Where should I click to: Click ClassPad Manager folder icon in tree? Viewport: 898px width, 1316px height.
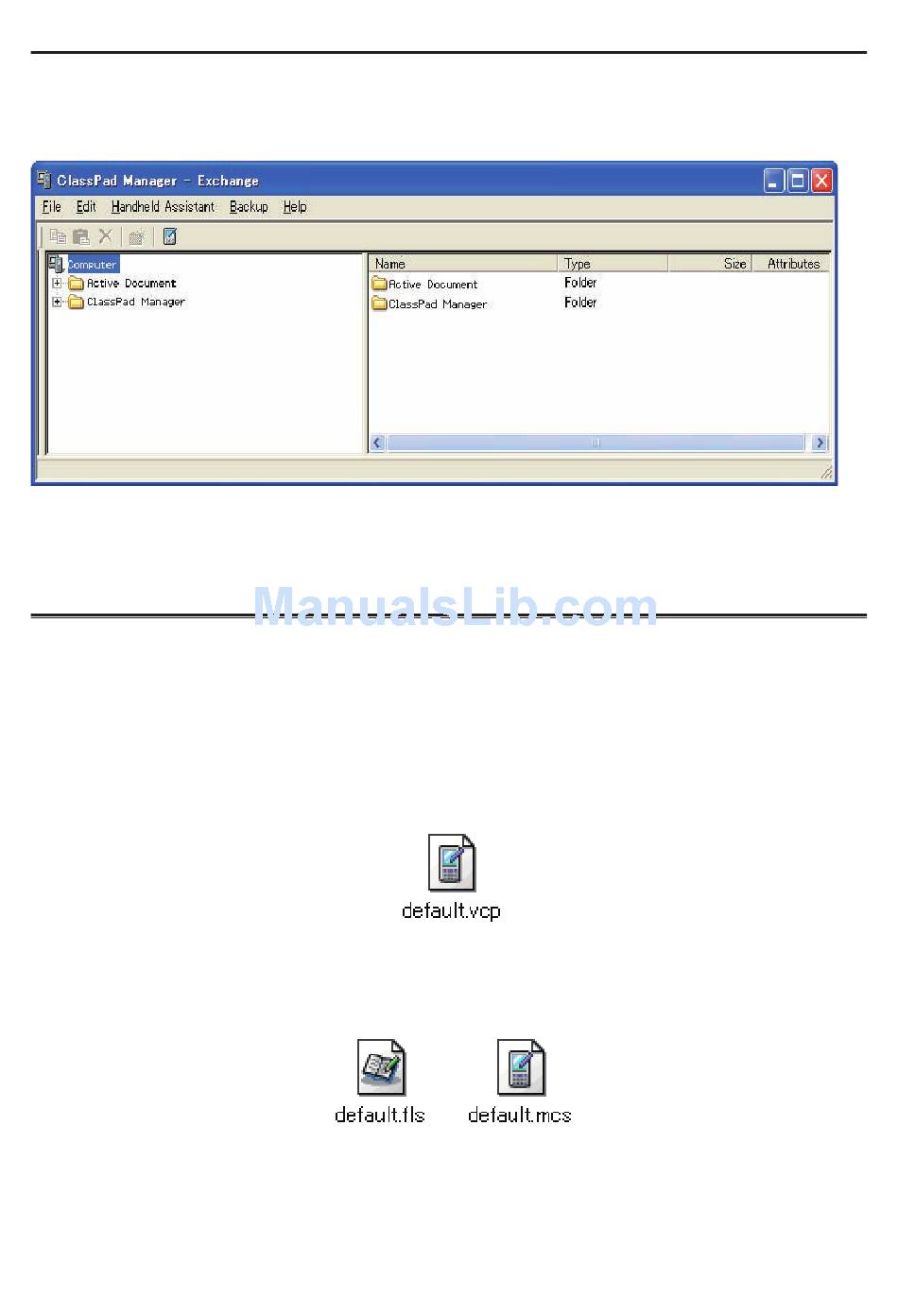[77, 302]
